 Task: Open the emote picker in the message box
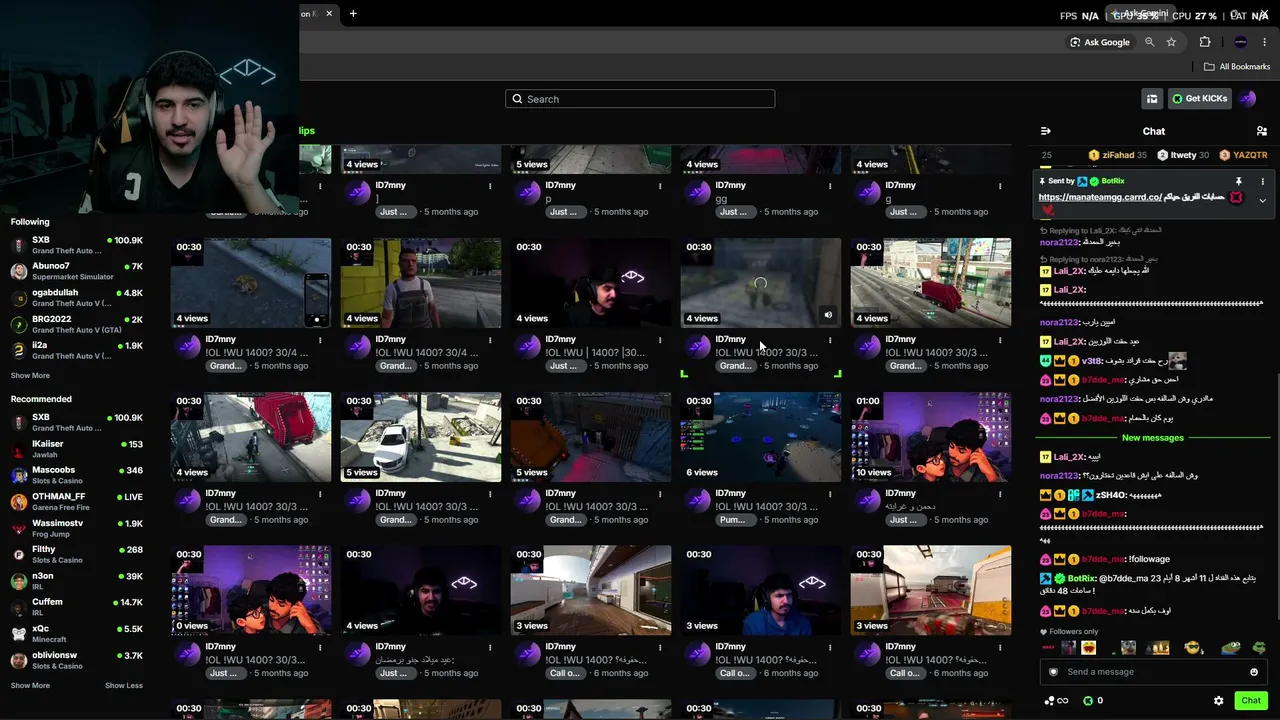[x=1253, y=672]
